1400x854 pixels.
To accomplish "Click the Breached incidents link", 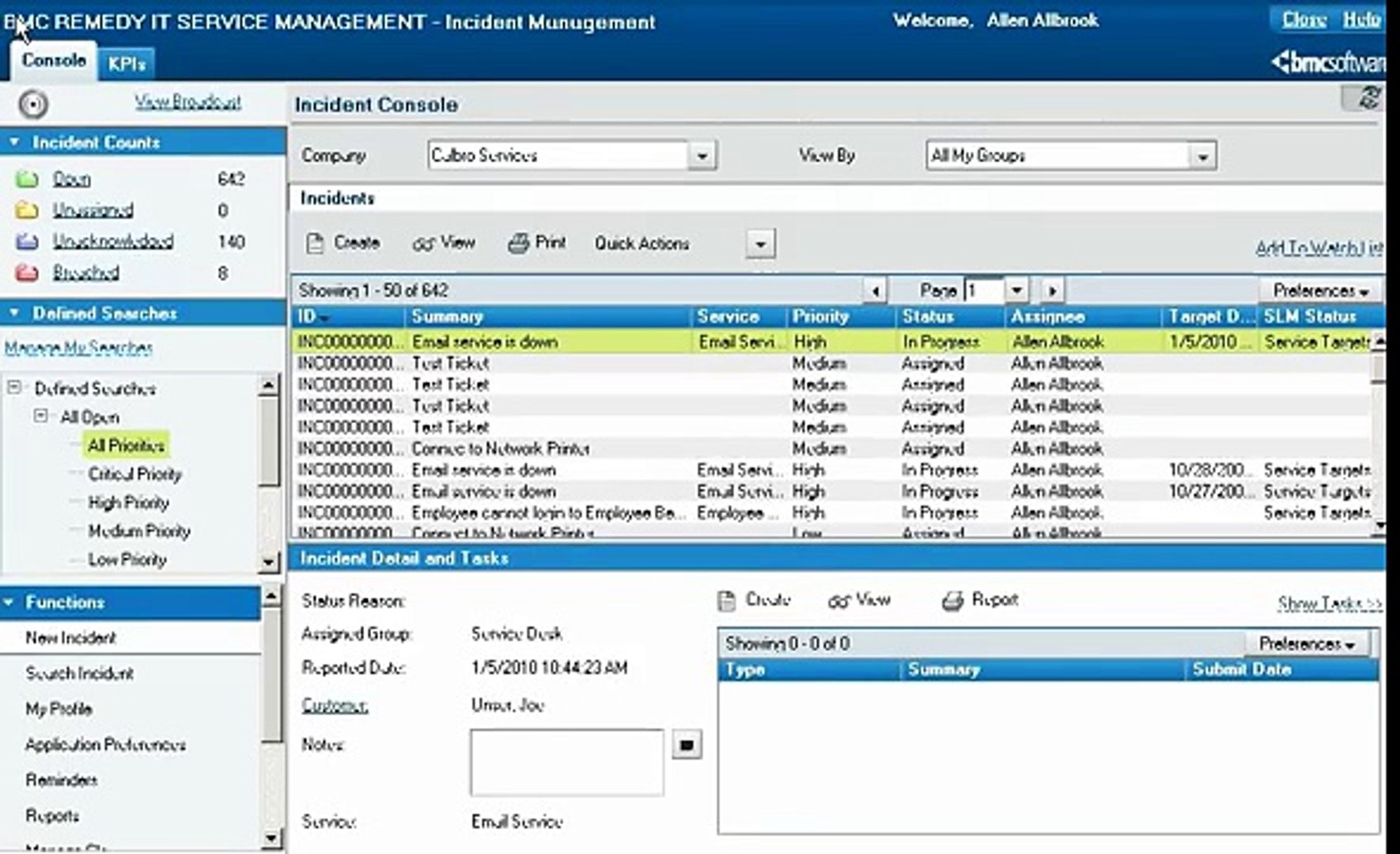I will (x=85, y=273).
